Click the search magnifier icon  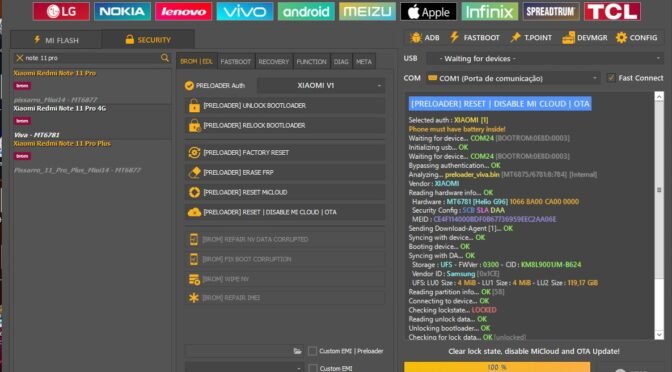(165, 57)
